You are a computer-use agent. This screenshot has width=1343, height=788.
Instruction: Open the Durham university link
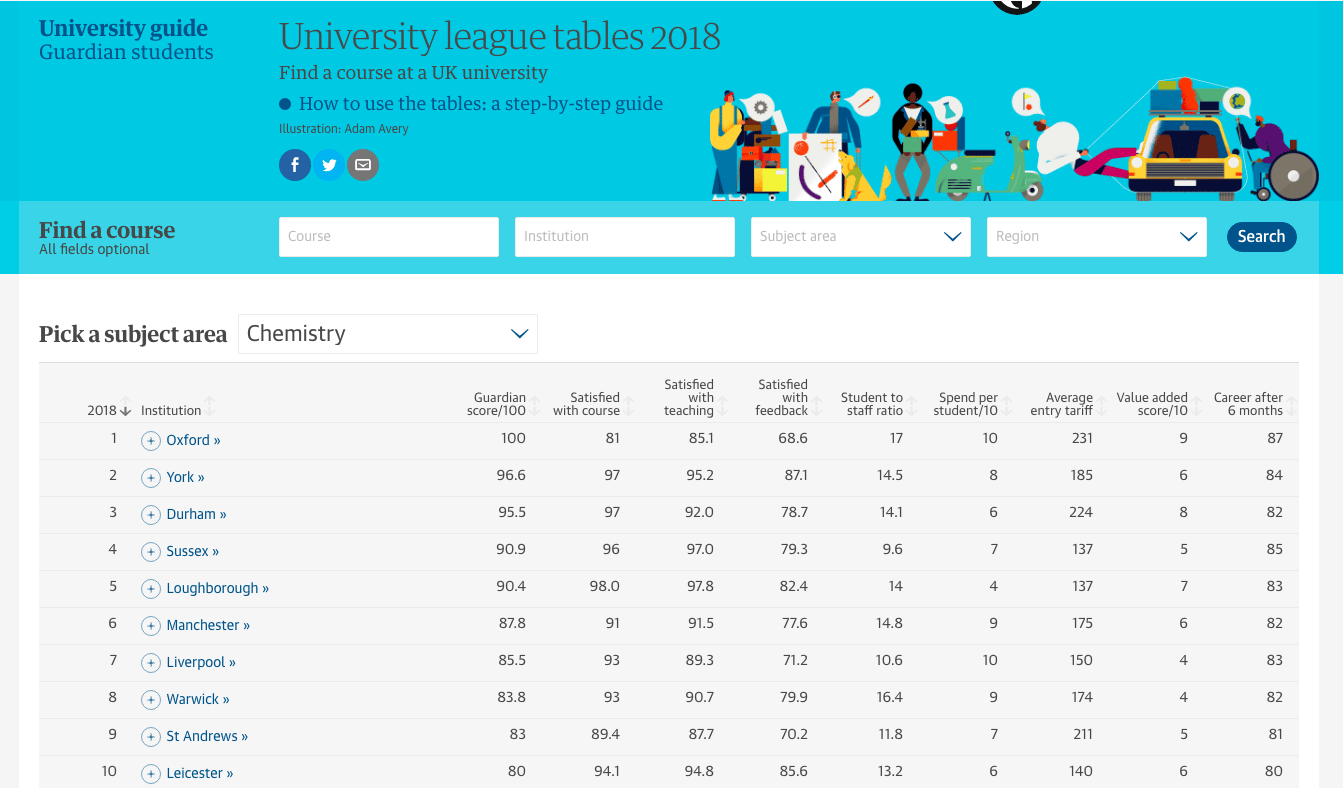point(196,514)
